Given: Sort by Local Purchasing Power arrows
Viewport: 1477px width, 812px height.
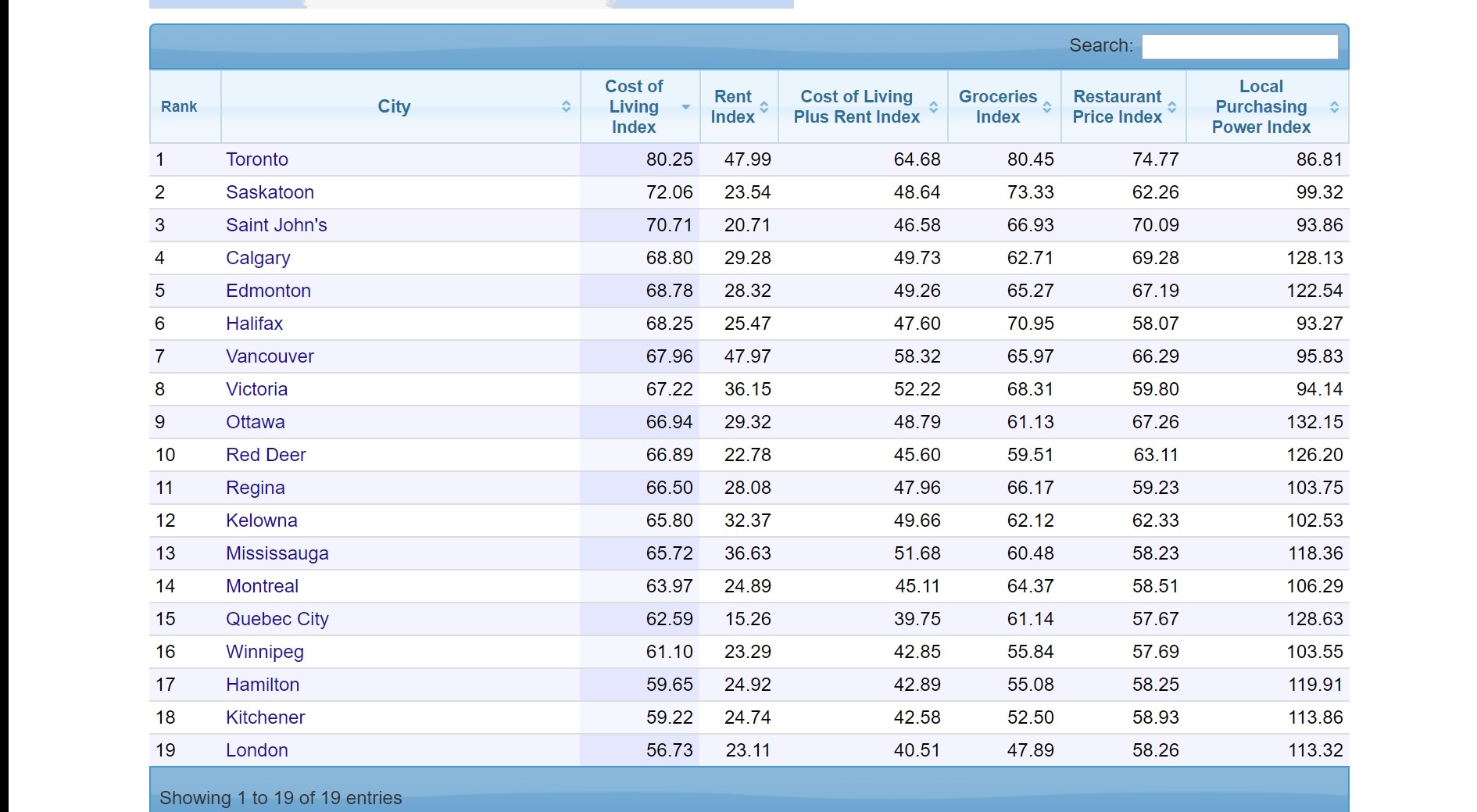Looking at the screenshot, I should point(1334,107).
